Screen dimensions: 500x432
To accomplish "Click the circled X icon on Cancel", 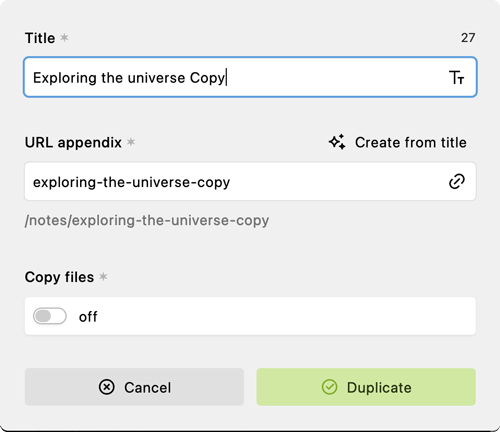I will coord(107,387).
